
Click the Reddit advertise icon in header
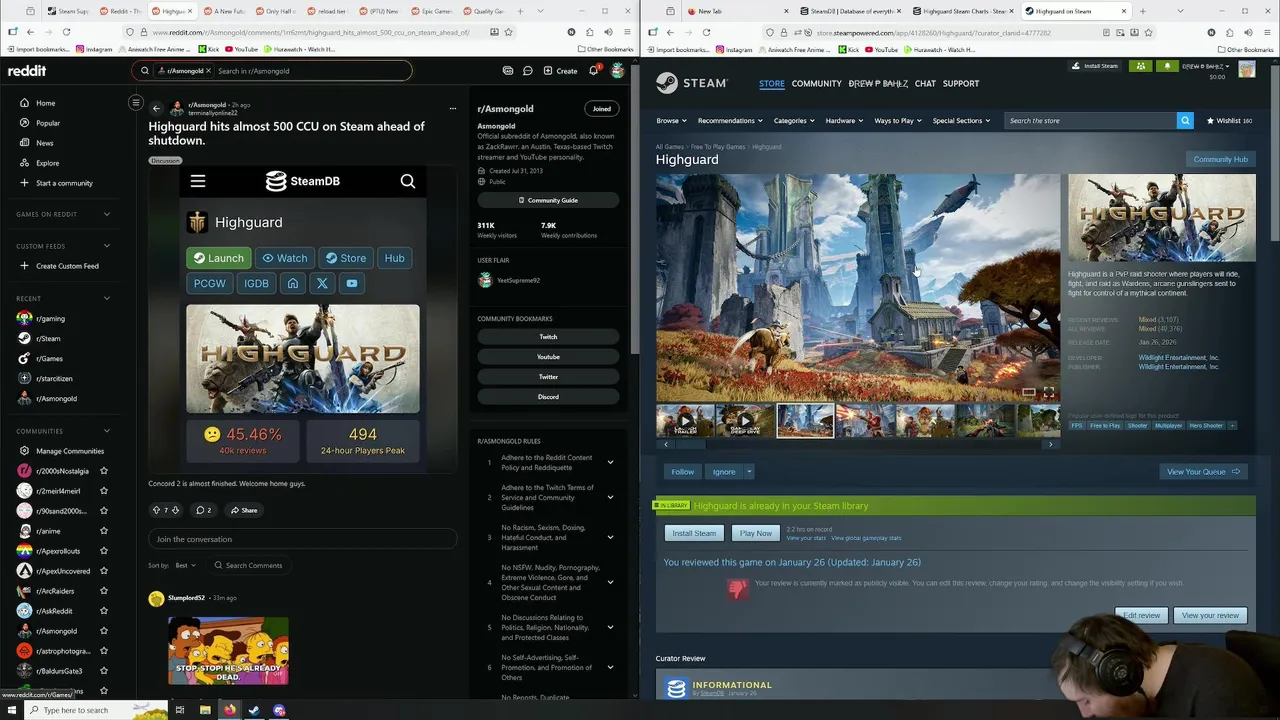[508, 71]
